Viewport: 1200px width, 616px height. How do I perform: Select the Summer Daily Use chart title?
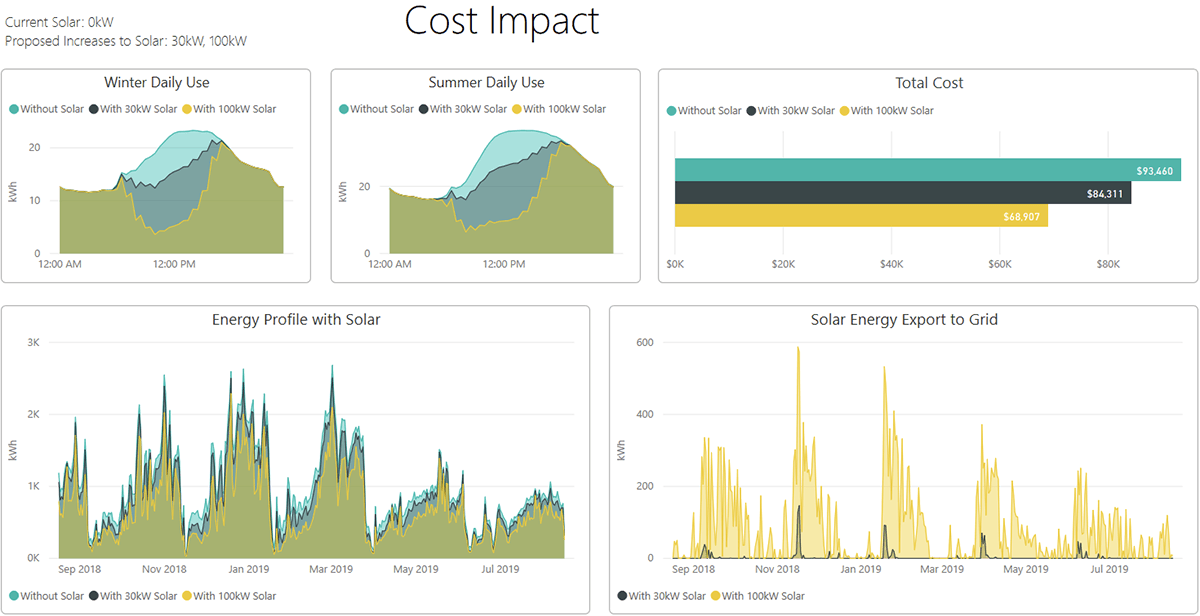tap(486, 83)
